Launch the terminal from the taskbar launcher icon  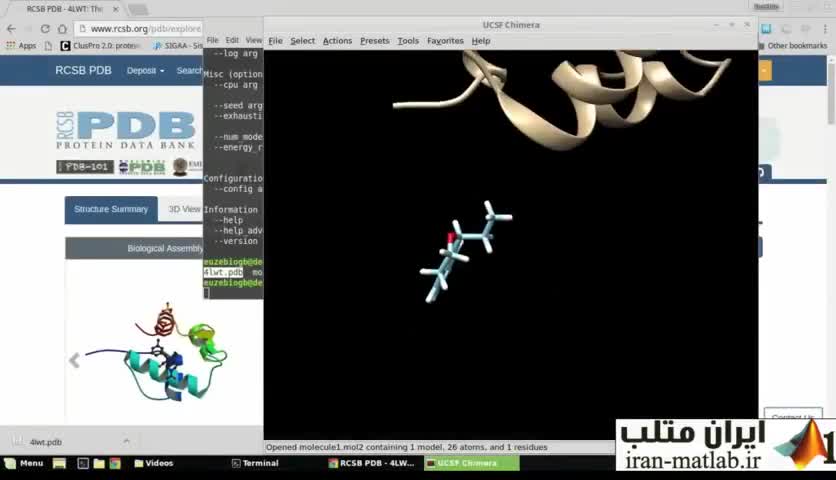83,463
